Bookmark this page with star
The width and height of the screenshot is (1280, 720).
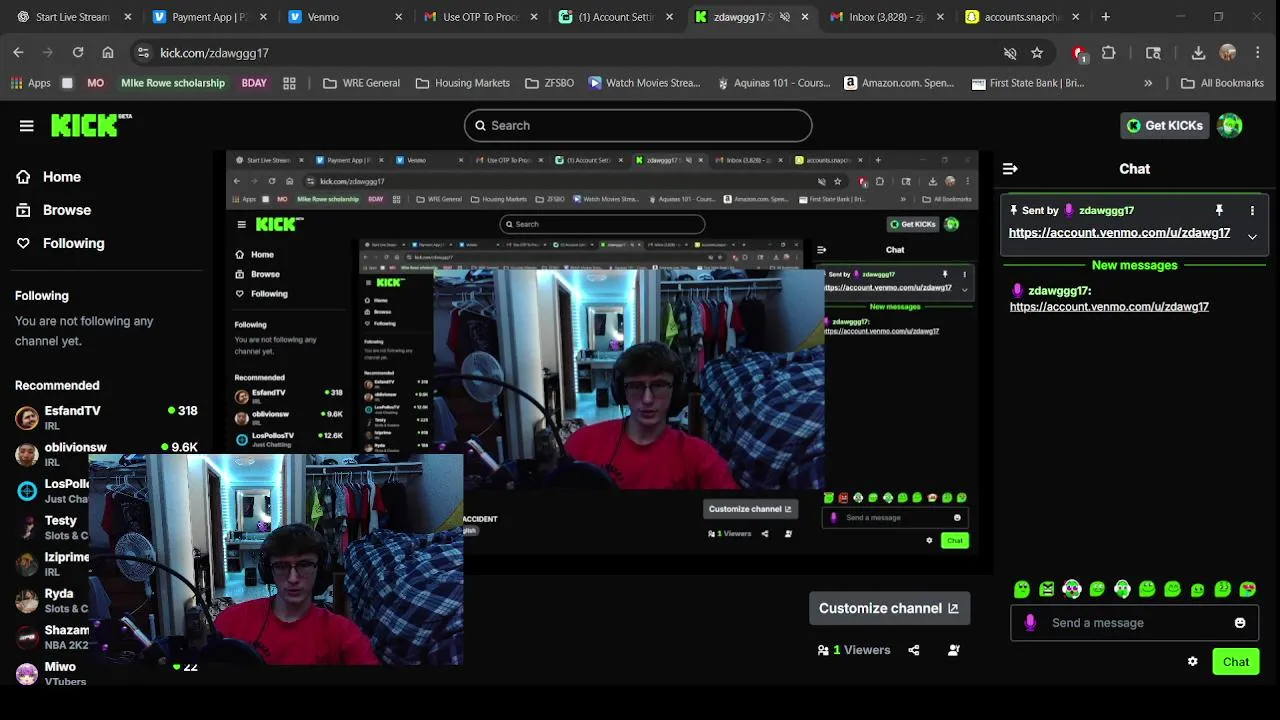(x=1037, y=53)
